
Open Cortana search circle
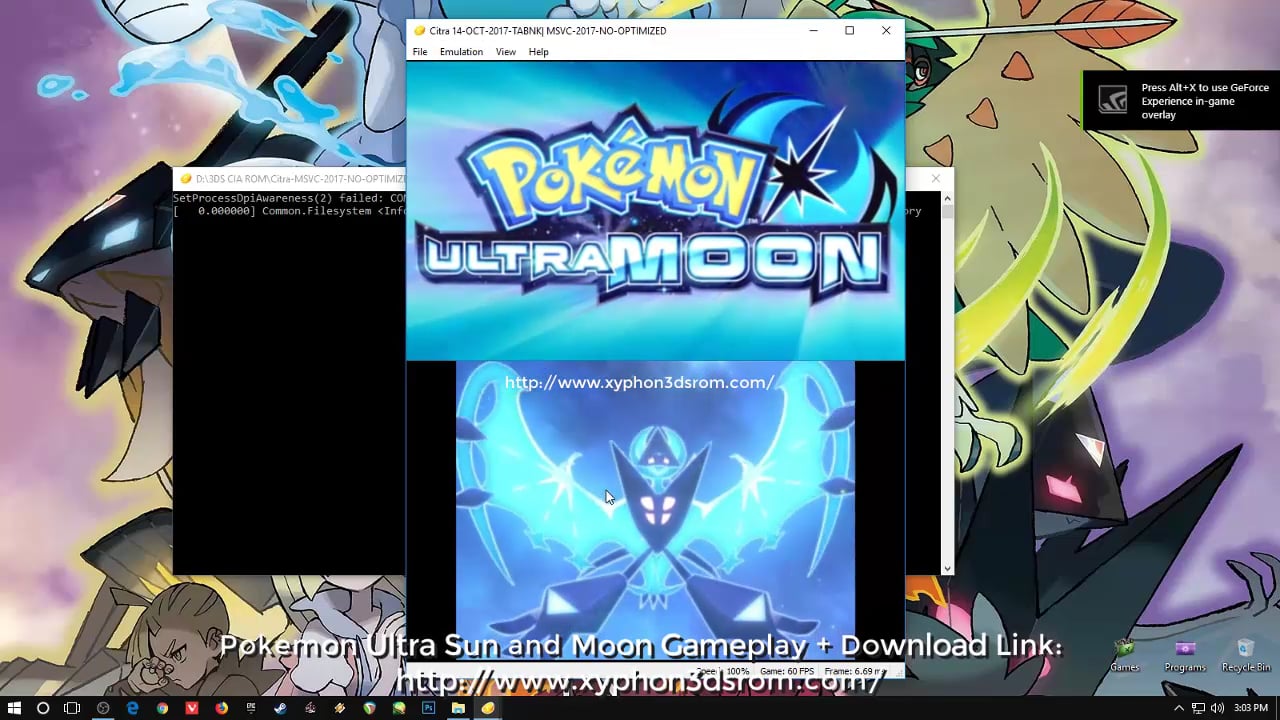[x=43, y=708]
